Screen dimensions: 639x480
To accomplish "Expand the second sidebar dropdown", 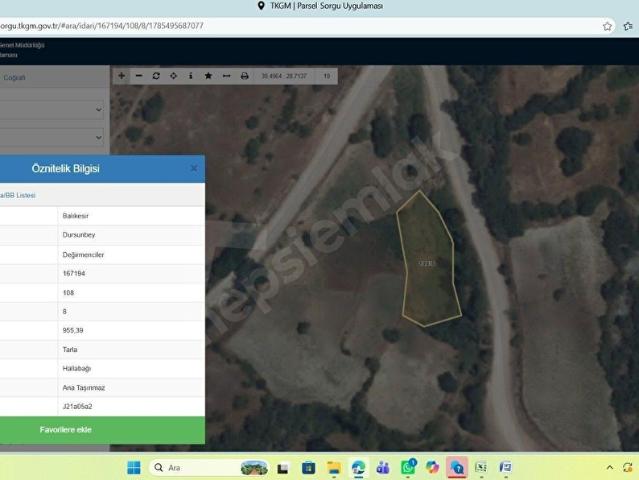I will 51,137.
